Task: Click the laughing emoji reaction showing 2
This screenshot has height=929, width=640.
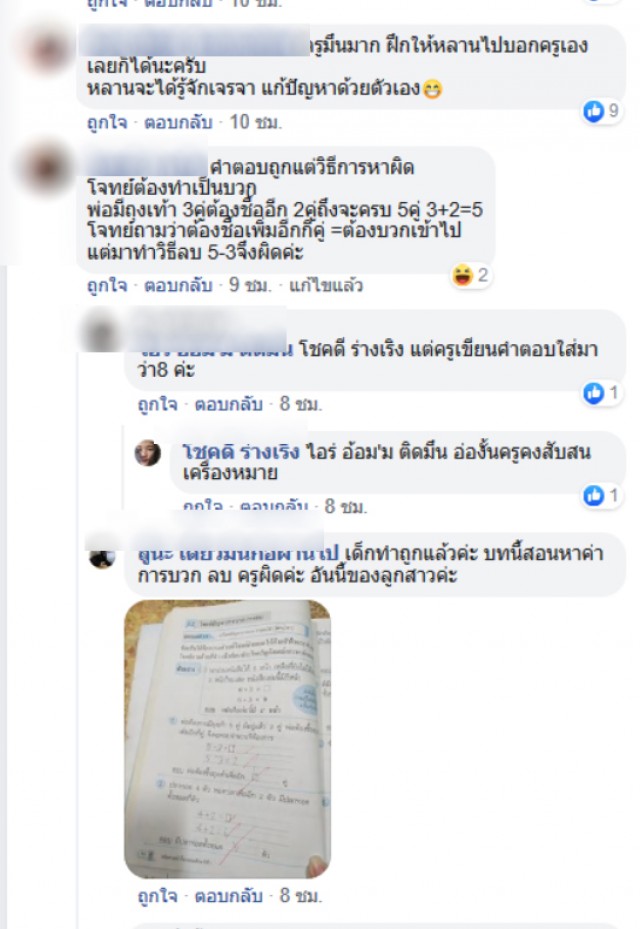Action: pos(462,276)
